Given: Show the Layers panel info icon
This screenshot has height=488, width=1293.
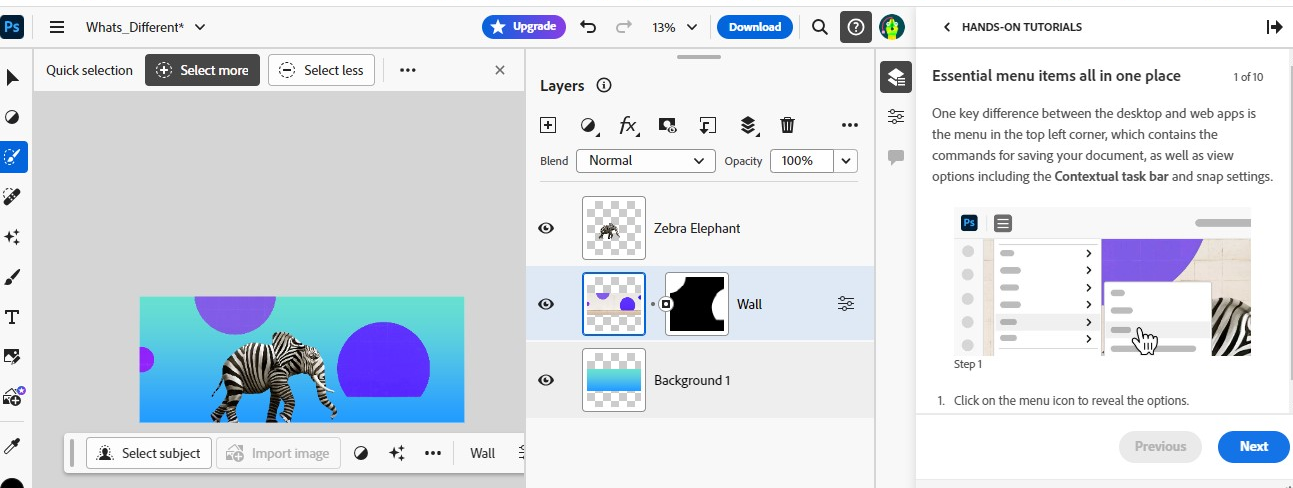Looking at the screenshot, I should coord(604,86).
